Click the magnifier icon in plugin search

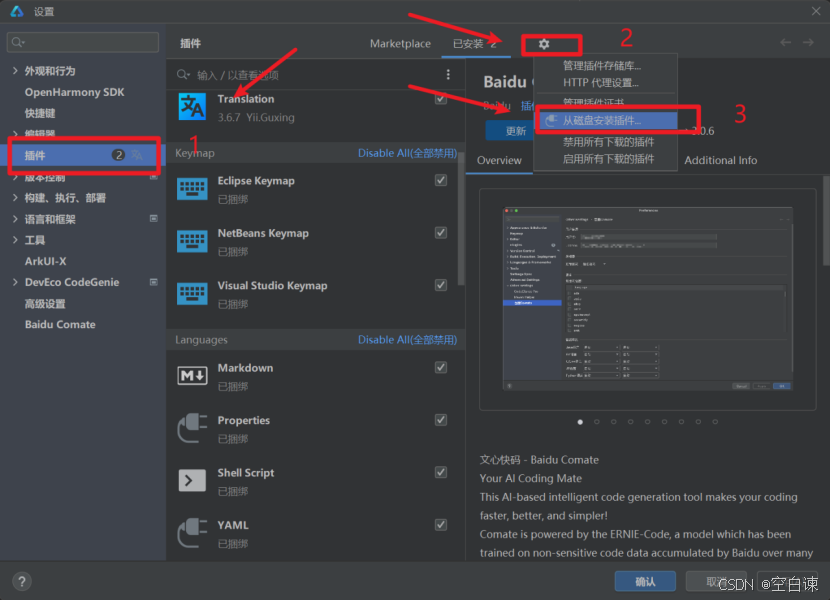(x=183, y=75)
